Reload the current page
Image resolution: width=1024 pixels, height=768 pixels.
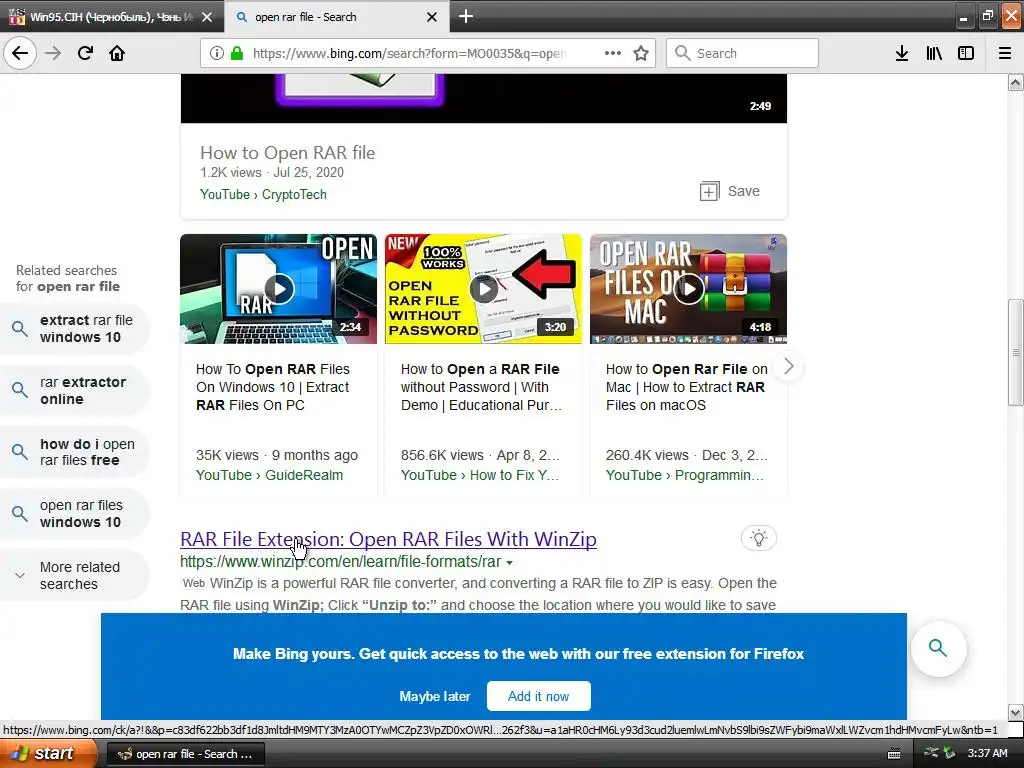click(x=85, y=53)
